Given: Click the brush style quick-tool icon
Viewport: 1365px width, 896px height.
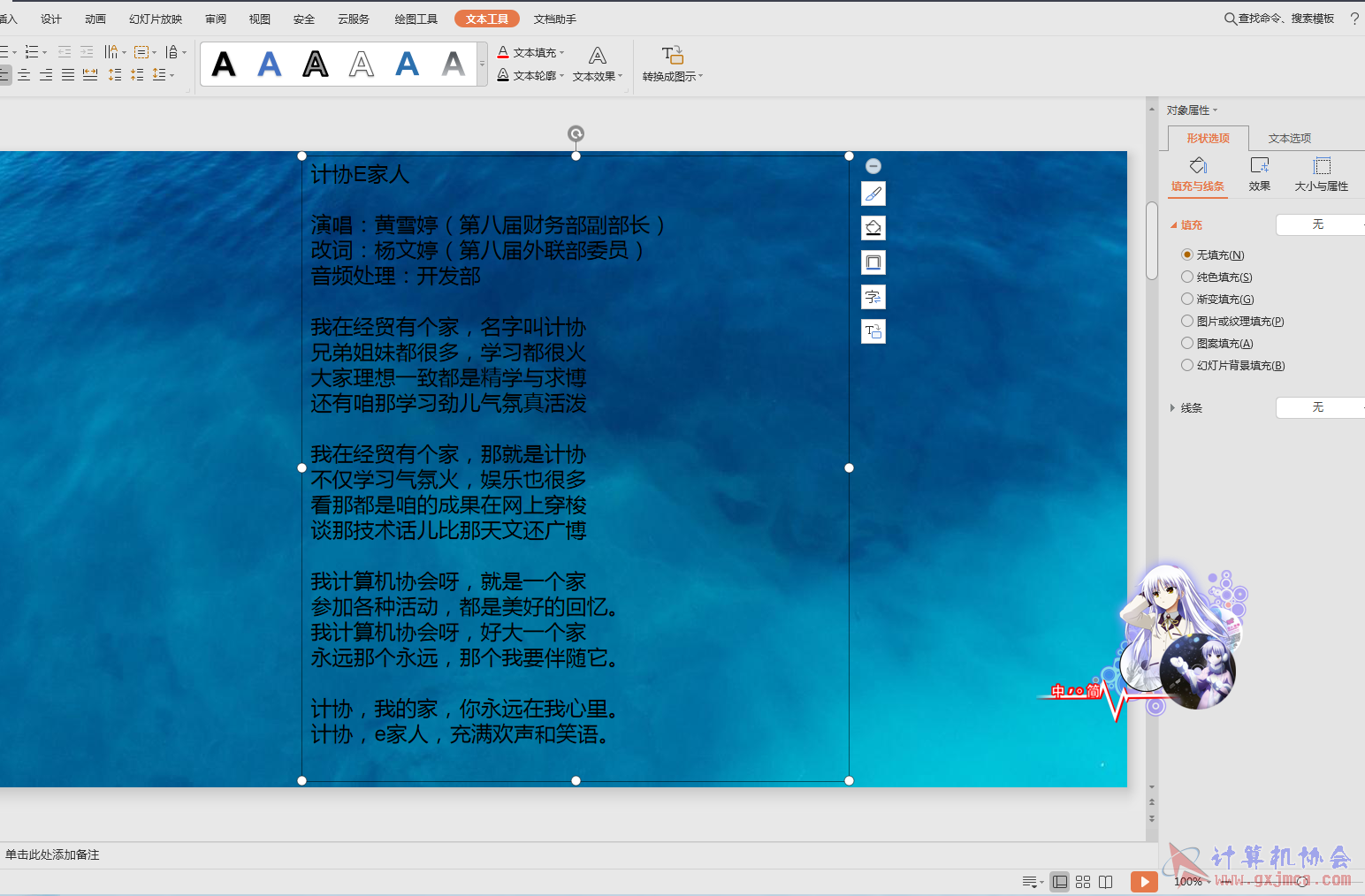Looking at the screenshot, I should coord(873,194).
